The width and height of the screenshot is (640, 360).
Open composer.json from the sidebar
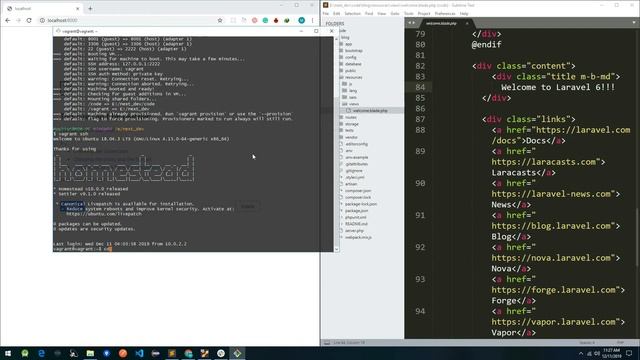pos(358,191)
